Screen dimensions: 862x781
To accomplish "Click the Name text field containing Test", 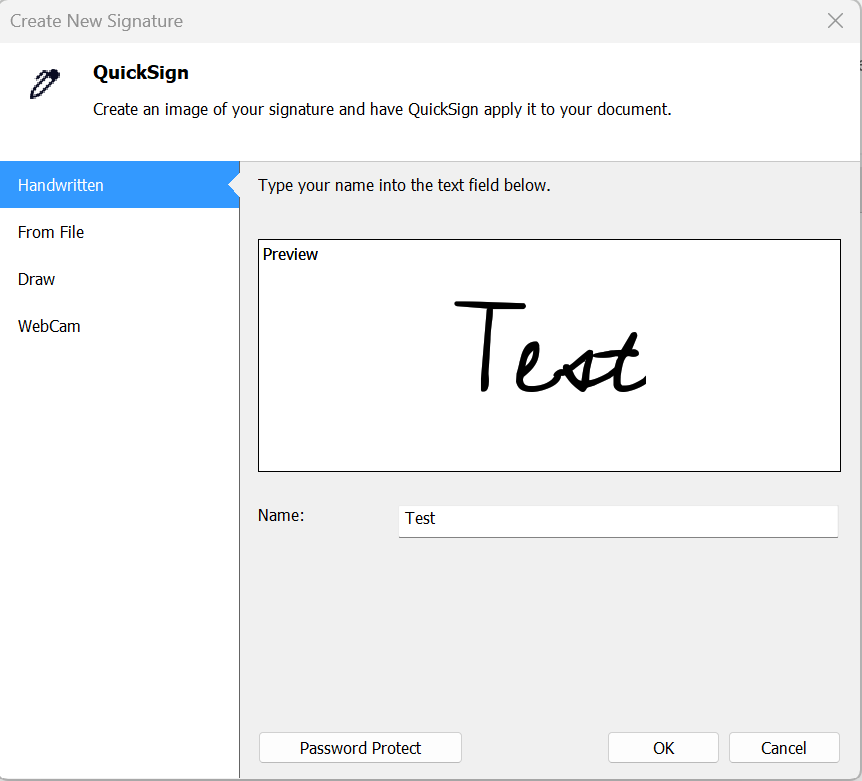I will 618,521.
